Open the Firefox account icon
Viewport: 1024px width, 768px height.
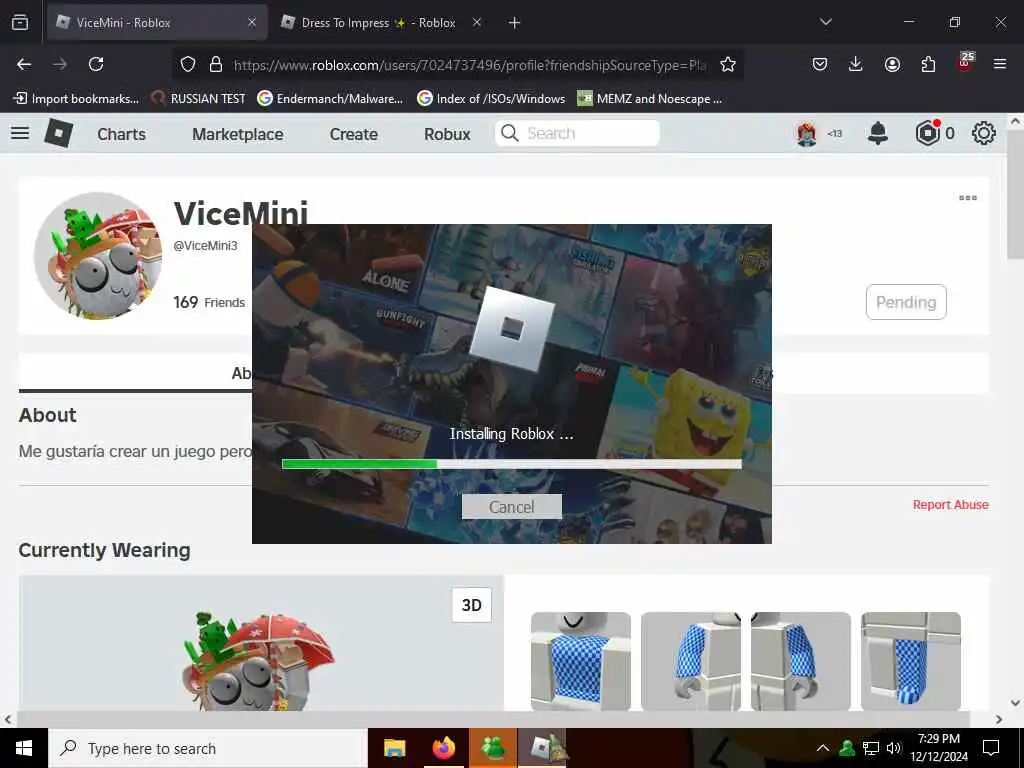(892, 64)
